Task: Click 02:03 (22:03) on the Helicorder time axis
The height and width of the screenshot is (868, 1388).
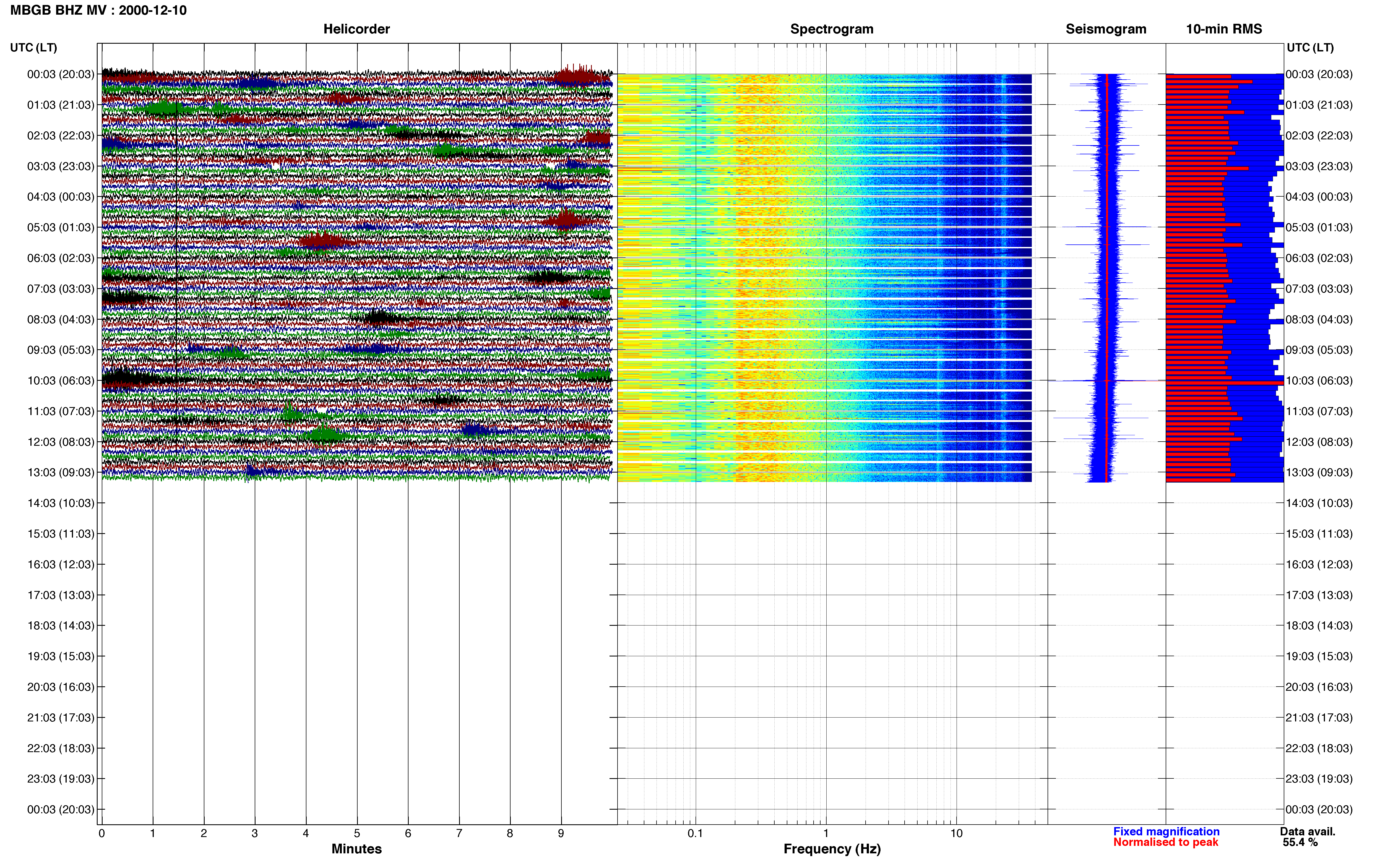Action: (x=61, y=135)
